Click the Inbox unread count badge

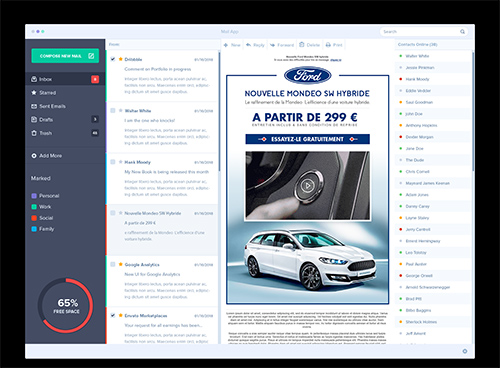coord(95,79)
